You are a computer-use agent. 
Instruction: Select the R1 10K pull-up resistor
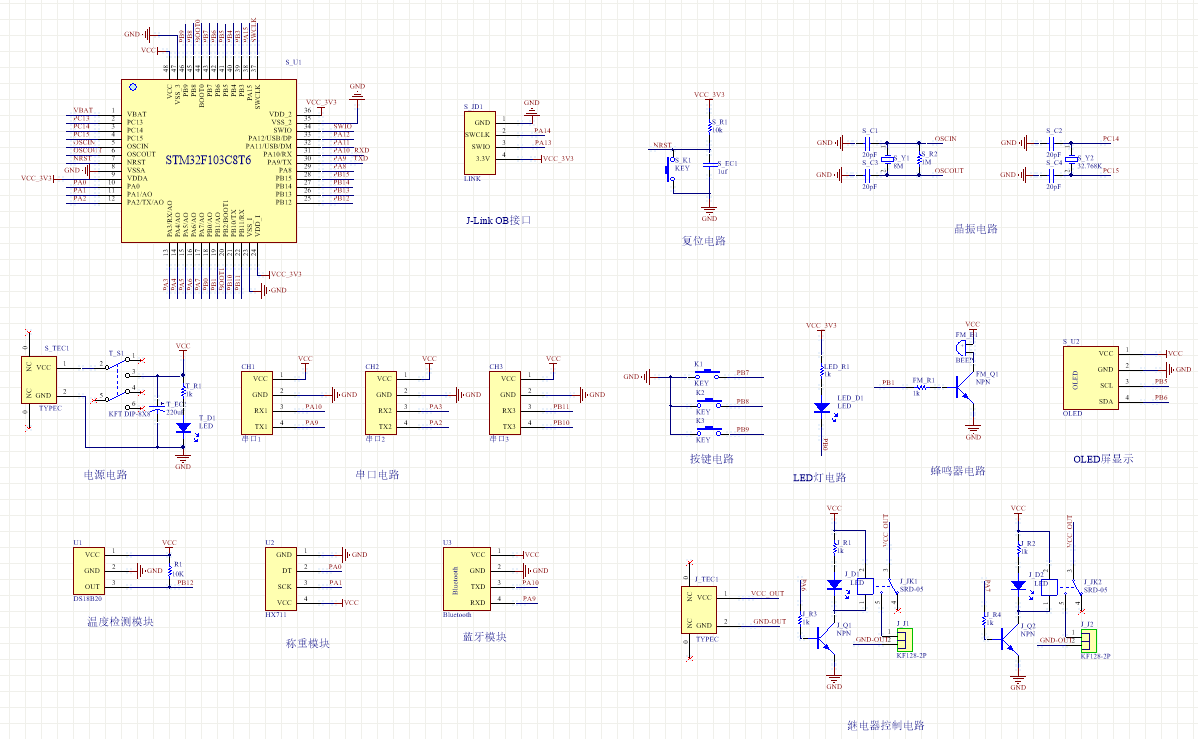[170, 568]
